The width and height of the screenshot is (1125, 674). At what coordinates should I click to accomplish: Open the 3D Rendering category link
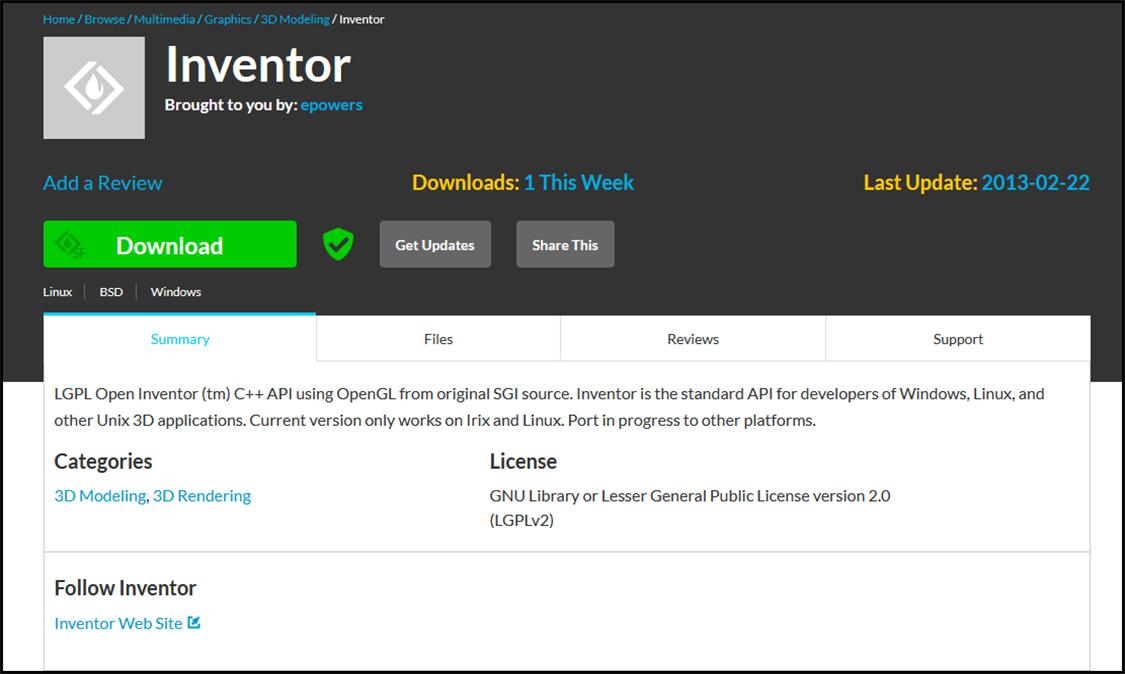pyautogui.click(x=202, y=496)
